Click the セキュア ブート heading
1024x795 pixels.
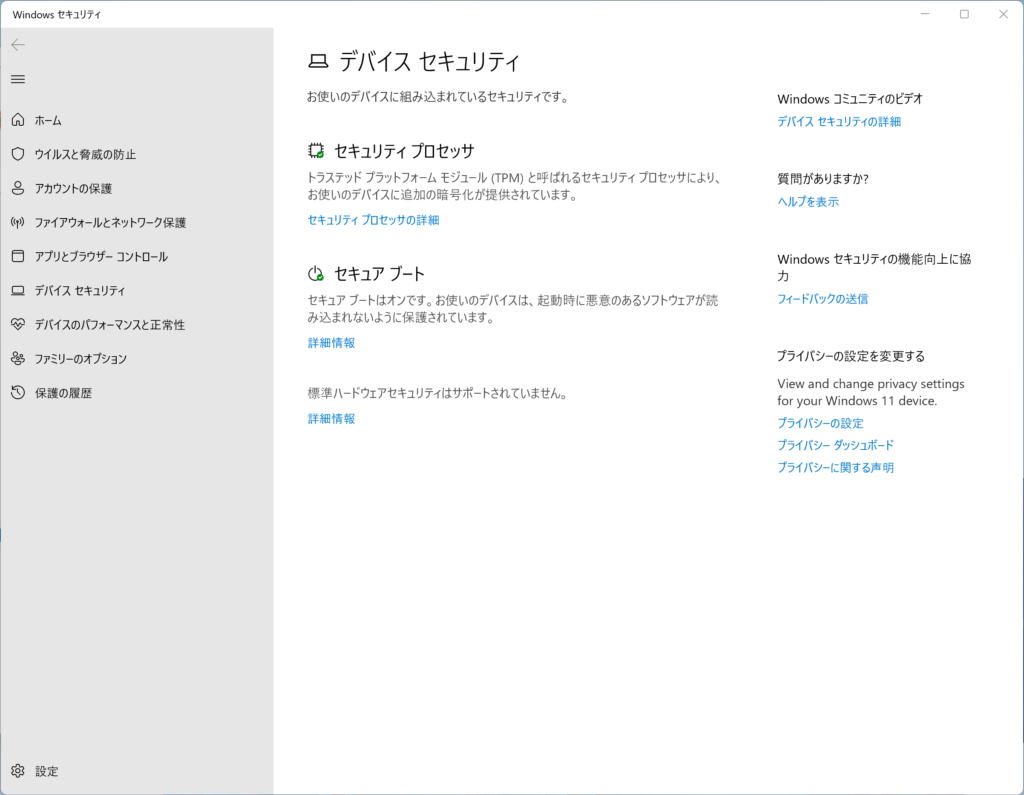pyautogui.click(x=379, y=274)
